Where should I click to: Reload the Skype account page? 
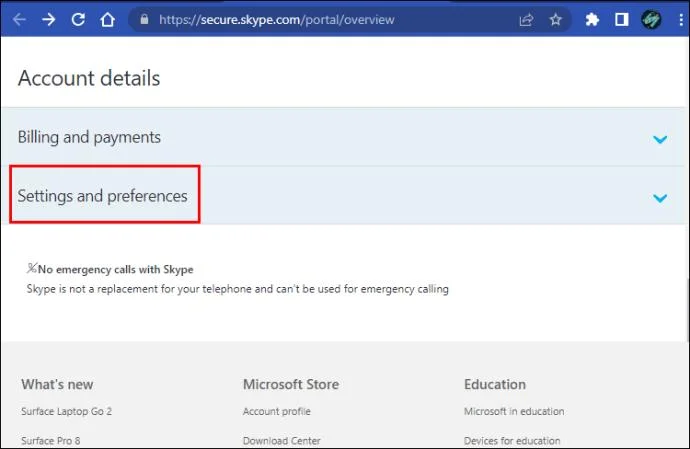coord(78,19)
